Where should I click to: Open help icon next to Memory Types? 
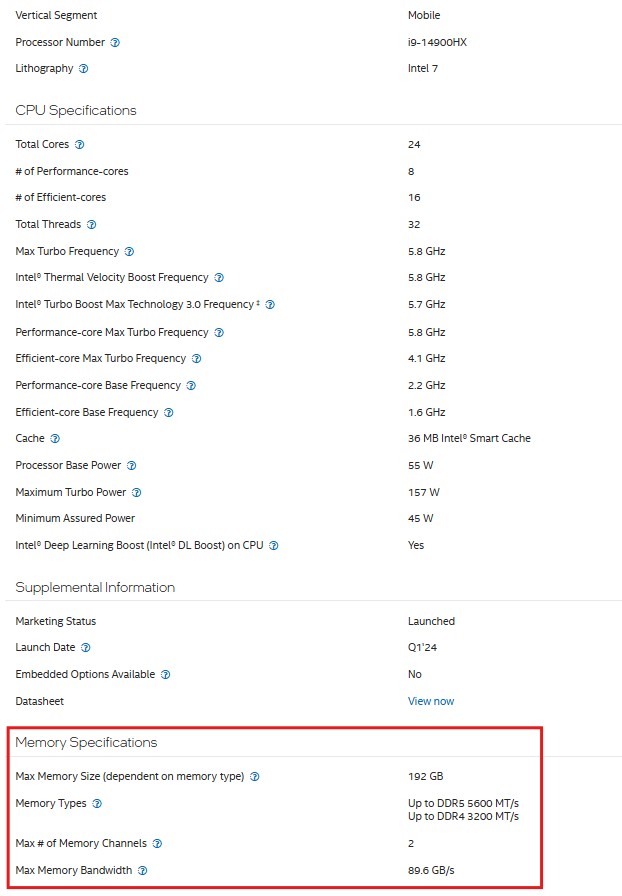97,803
